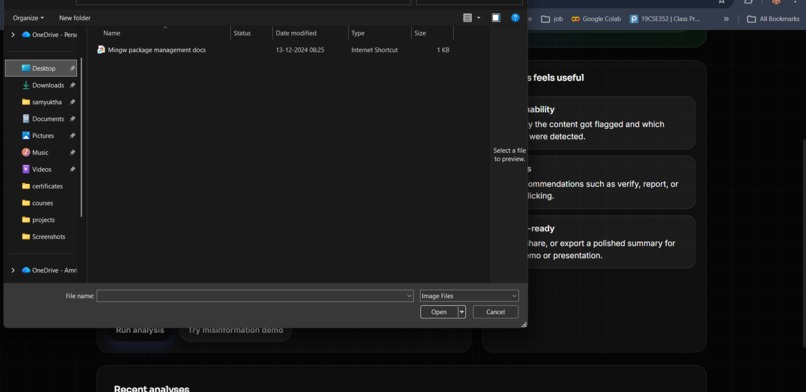Viewport: 806px width, 392px height.
Task: Sort by the Status column header
Action: coord(242,33)
